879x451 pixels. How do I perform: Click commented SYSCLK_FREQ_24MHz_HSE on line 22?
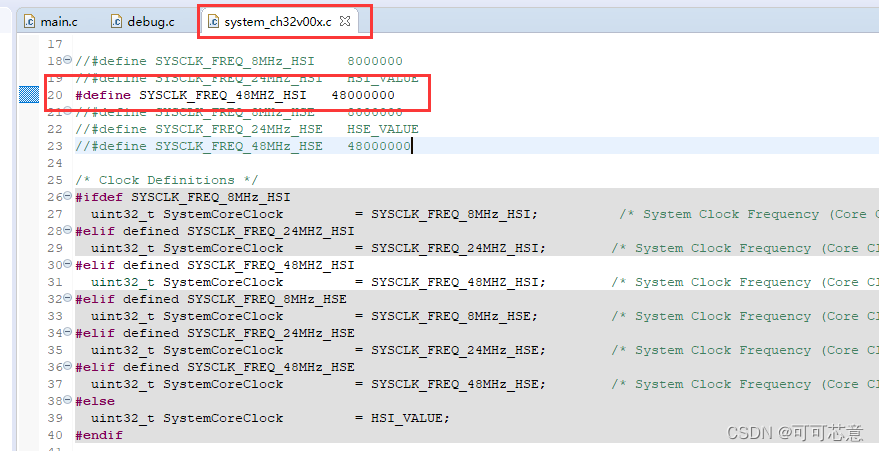tap(239, 129)
